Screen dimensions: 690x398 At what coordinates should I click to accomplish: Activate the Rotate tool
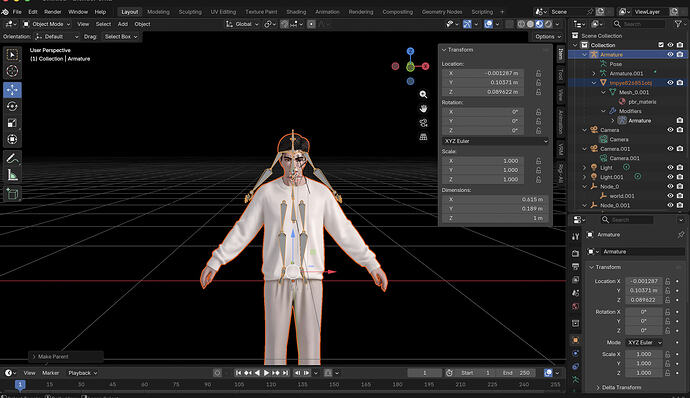(12, 106)
